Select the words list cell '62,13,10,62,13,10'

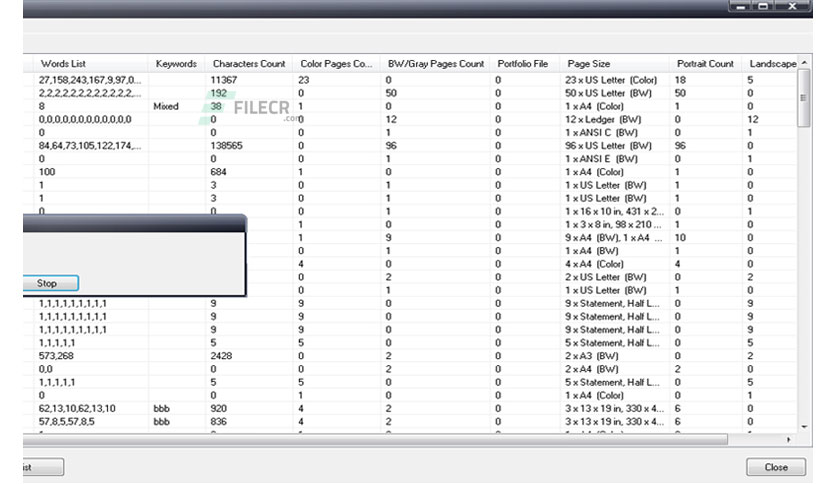pyautogui.click(x=77, y=408)
